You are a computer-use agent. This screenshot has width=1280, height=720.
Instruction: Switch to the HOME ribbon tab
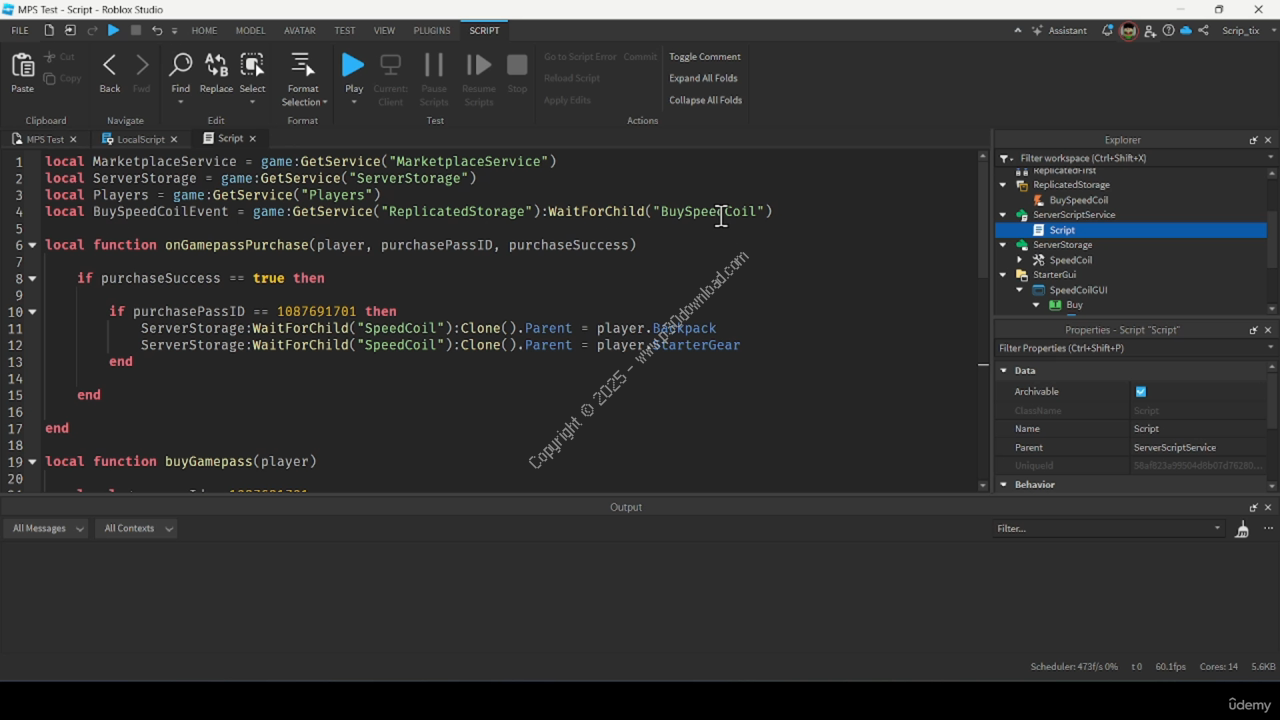pyautogui.click(x=204, y=31)
